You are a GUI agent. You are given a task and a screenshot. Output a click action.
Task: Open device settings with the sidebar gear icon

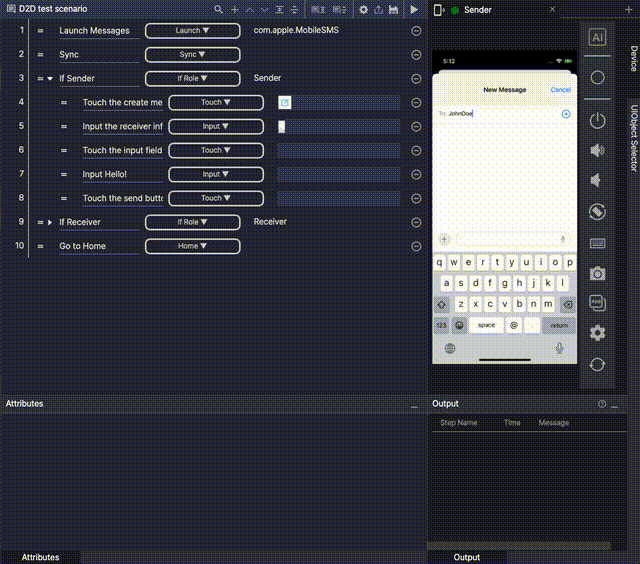click(x=597, y=333)
